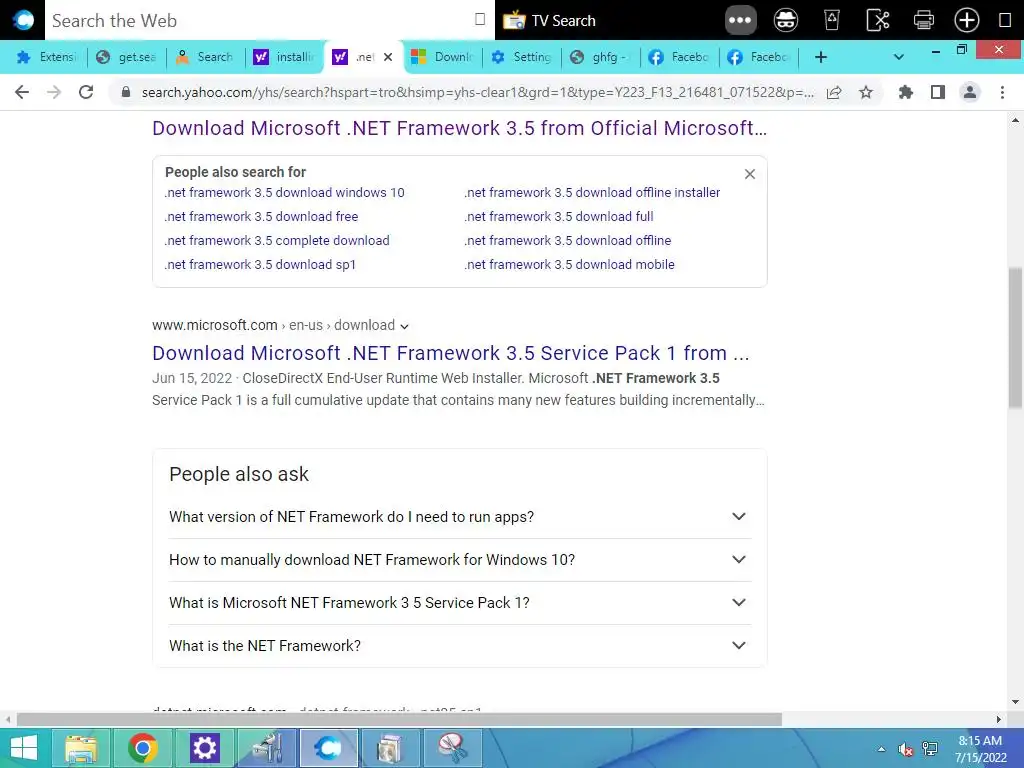Image resolution: width=1024 pixels, height=768 pixels.
Task: Open the purple gear app on taskbar
Action: 204,748
